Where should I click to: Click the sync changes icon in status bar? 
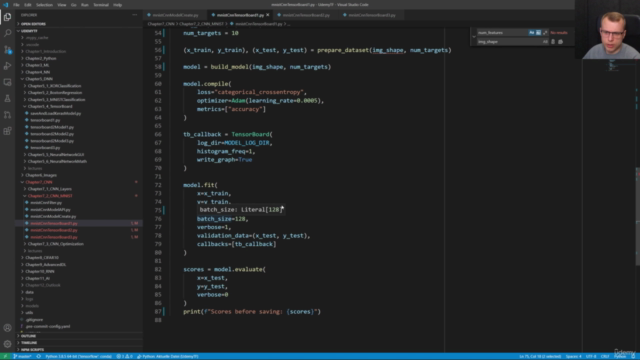pos(39,356)
